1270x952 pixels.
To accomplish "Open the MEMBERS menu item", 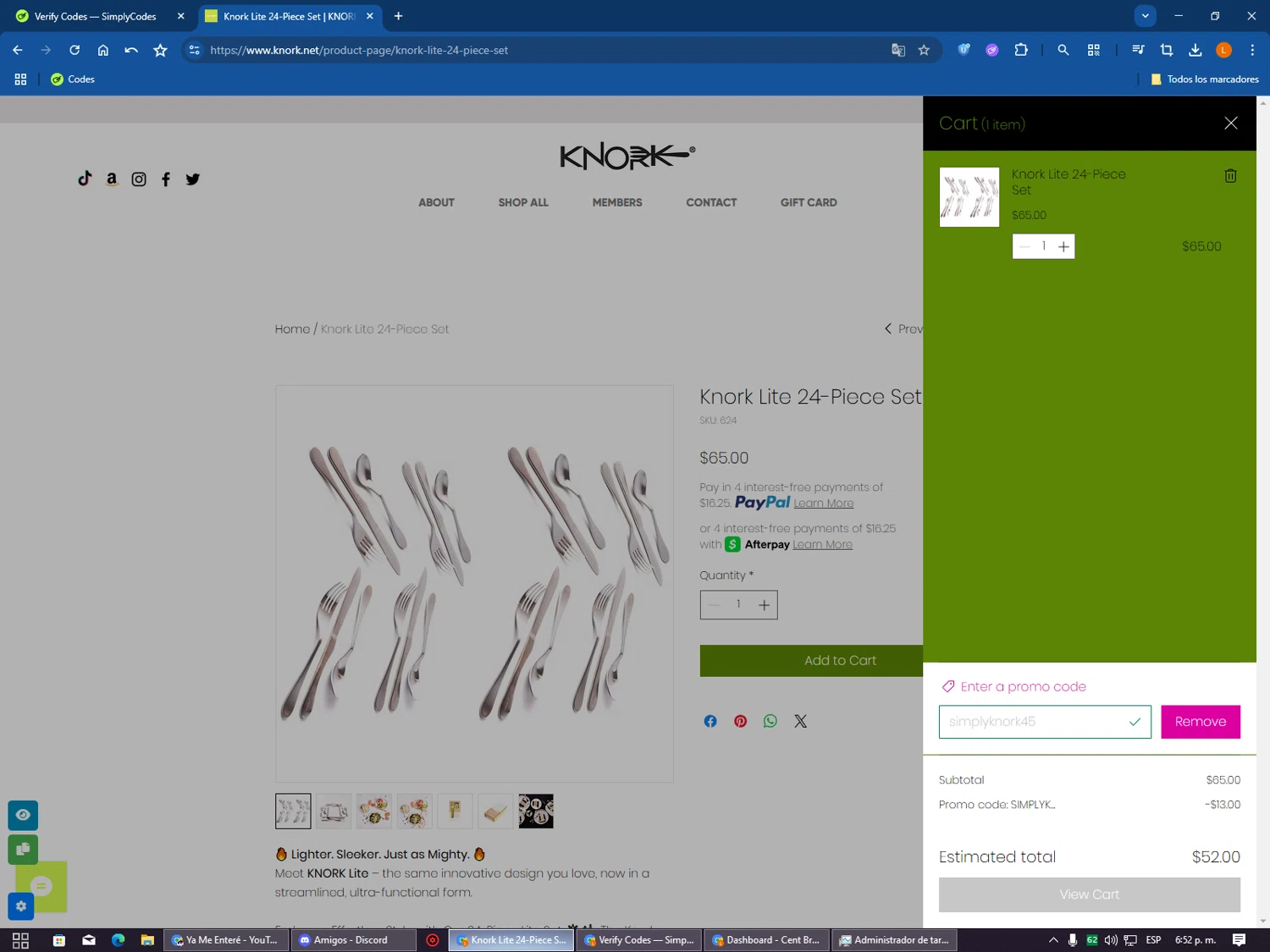I will (x=617, y=202).
